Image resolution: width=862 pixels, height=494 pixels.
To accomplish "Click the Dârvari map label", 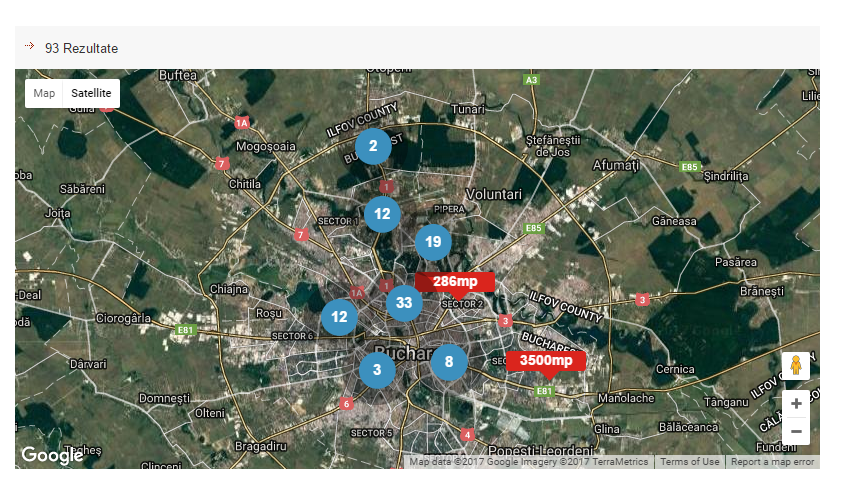I will pos(89,364).
